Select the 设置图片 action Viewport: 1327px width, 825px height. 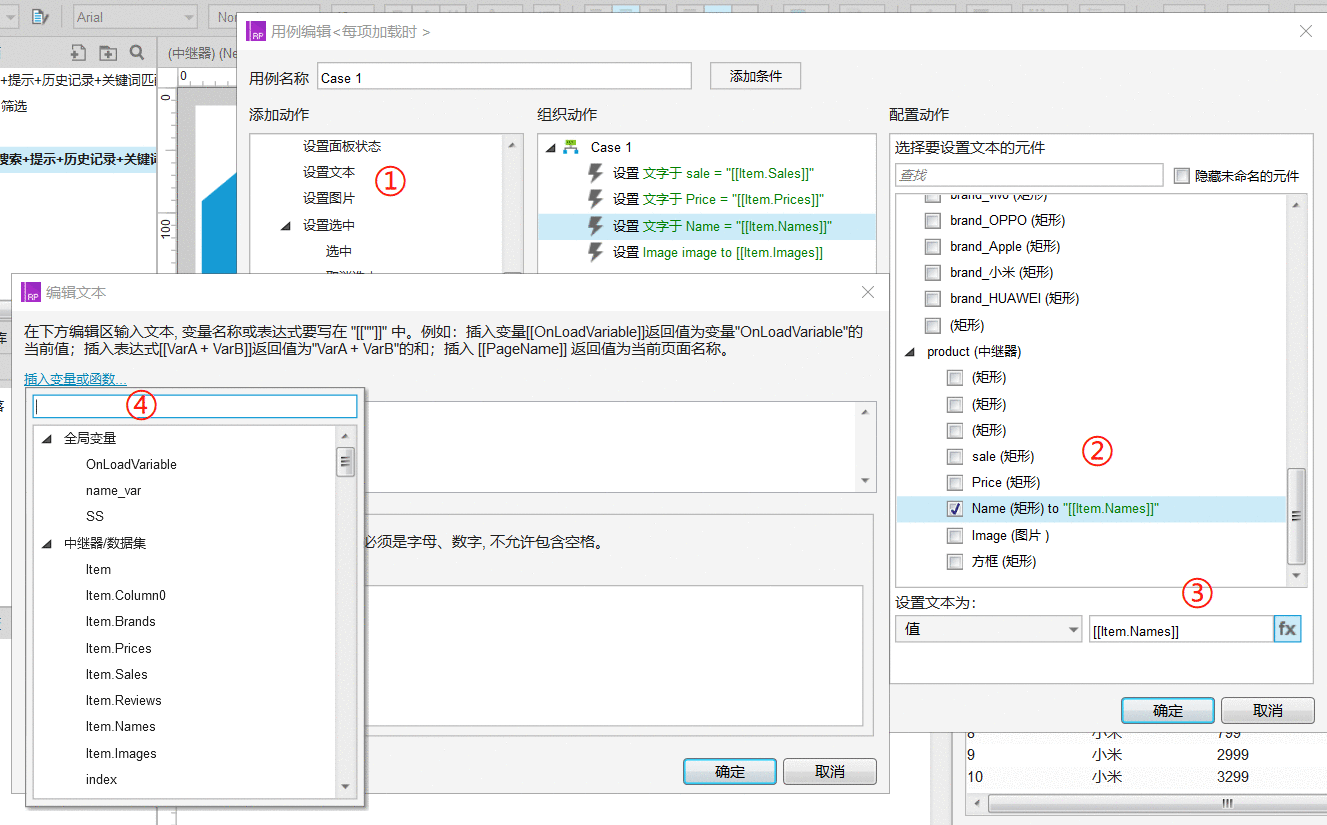tap(329, 198)
